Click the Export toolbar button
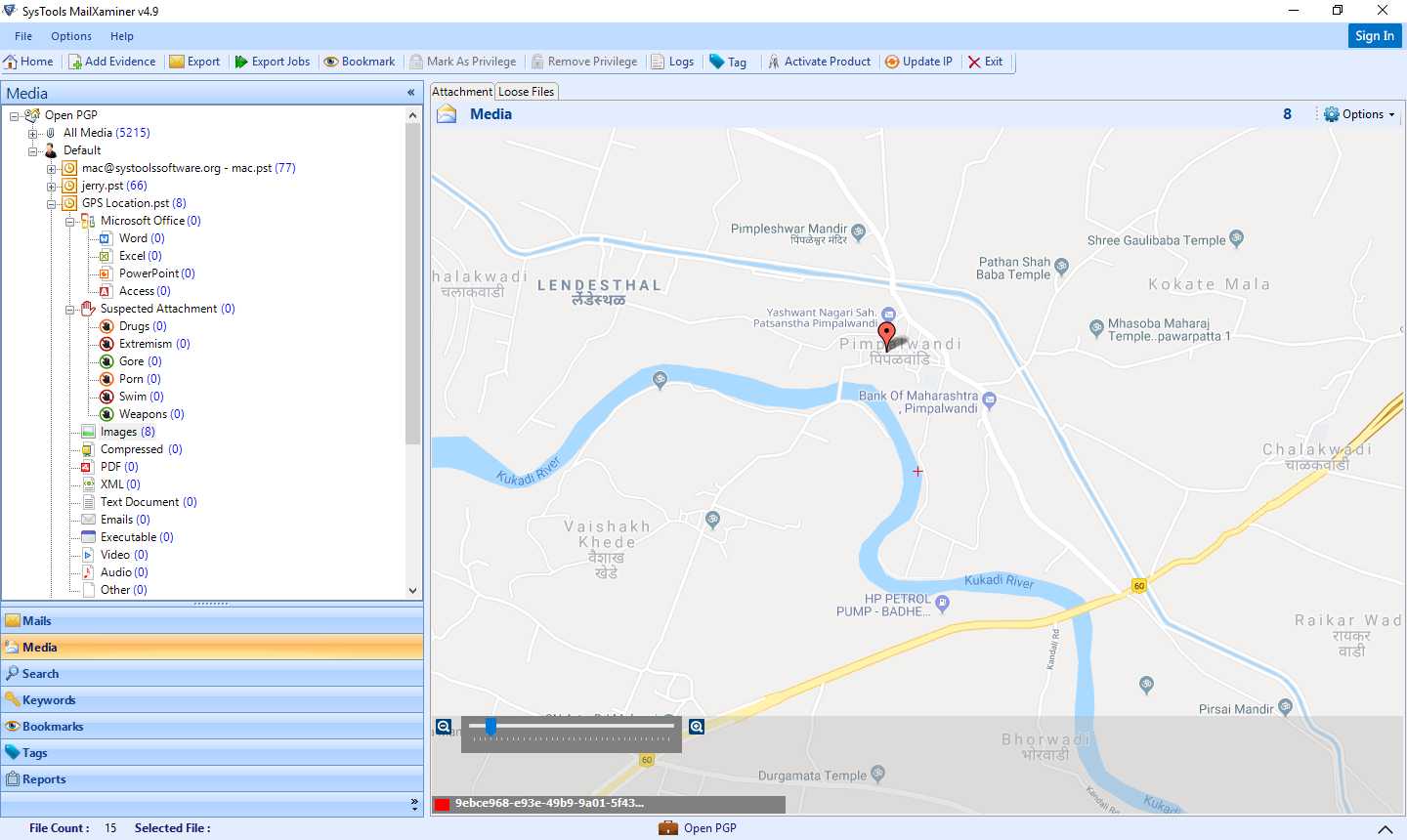Image resolution: width=1407 pixels, height=840 pixels. pyautogui.click(x=194, y=62)
